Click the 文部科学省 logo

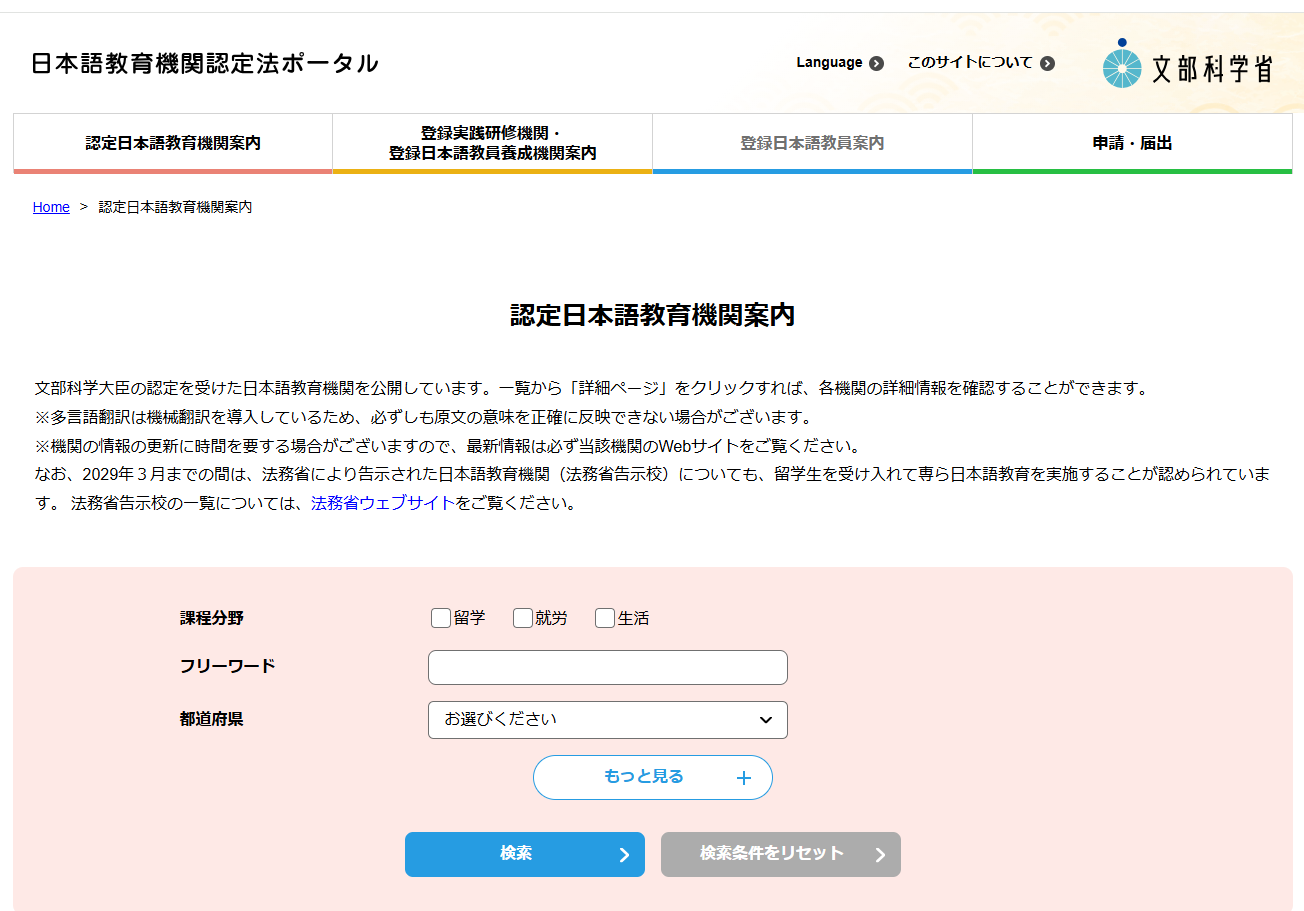[1187, 65]
